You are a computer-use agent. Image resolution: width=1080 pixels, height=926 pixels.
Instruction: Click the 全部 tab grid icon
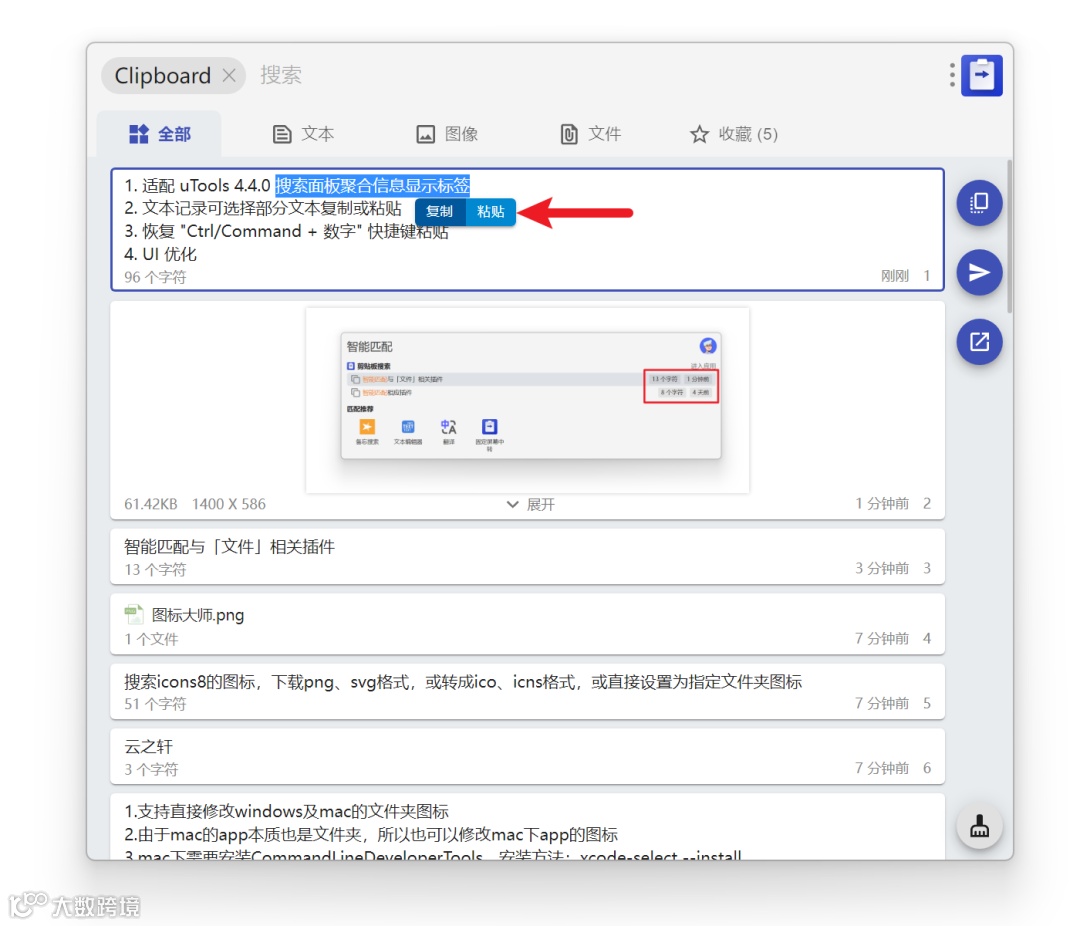tap(139, 134)
